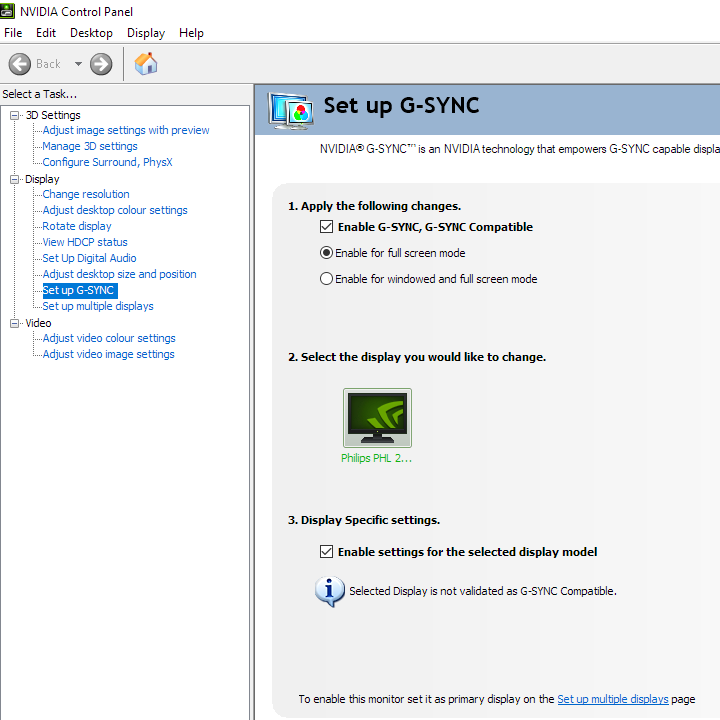The width and height of the screenshot is (720, 720).
Task: Open the Display menu
Action: [146, 33]
